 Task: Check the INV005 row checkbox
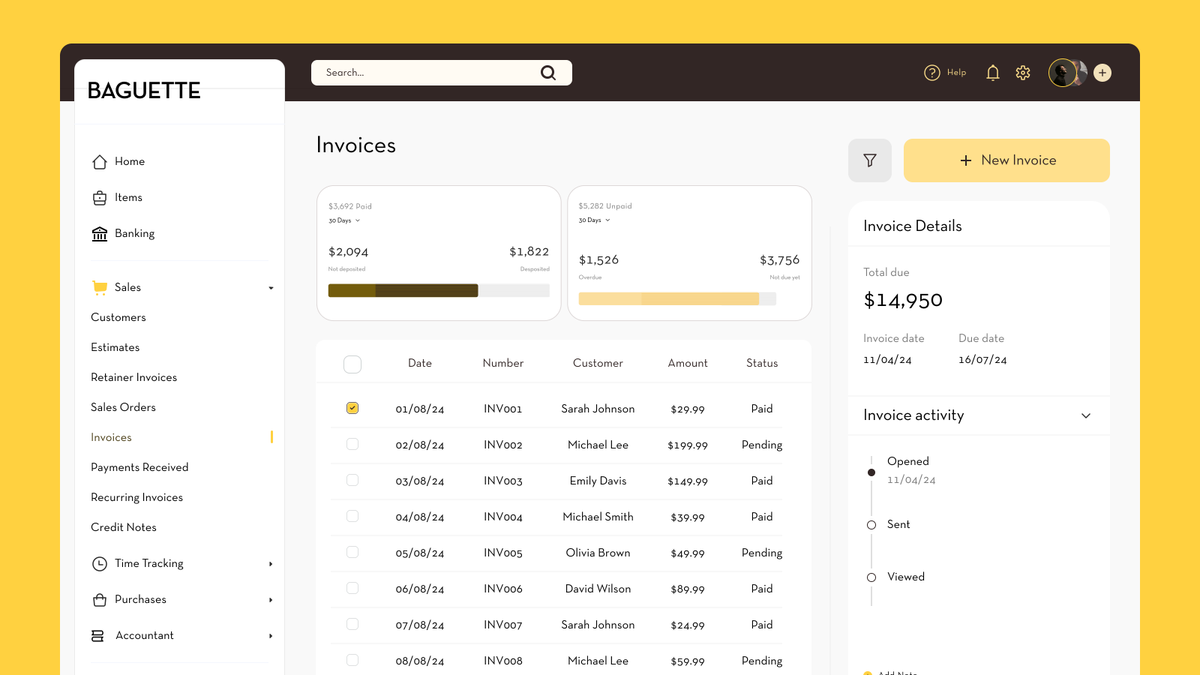click(x=352, y=552)
